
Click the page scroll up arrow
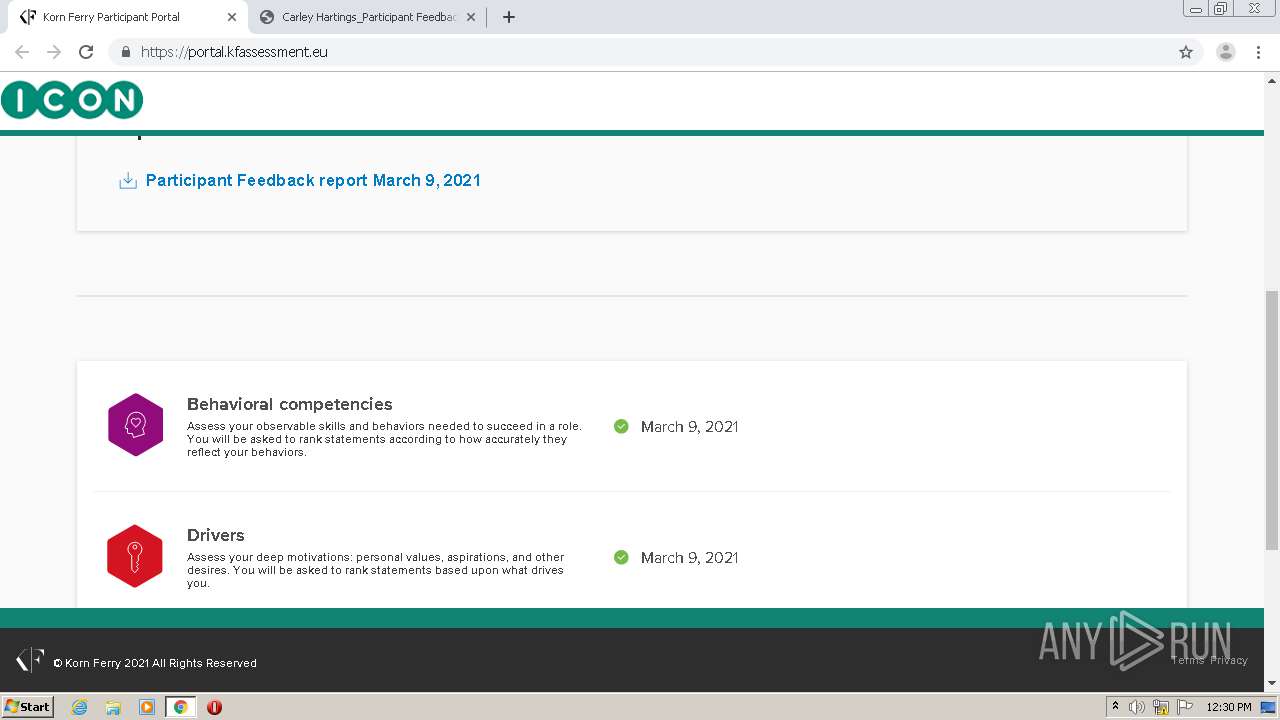pos(1272,81)
